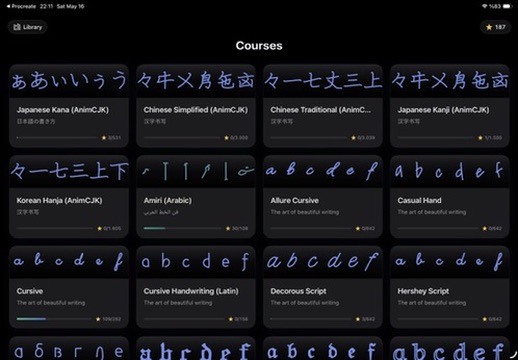Viewport: 518px width, 360px height.
Task: Click Japanese Kanji character preview thumbnail
Action: click(x=450, y=81)
